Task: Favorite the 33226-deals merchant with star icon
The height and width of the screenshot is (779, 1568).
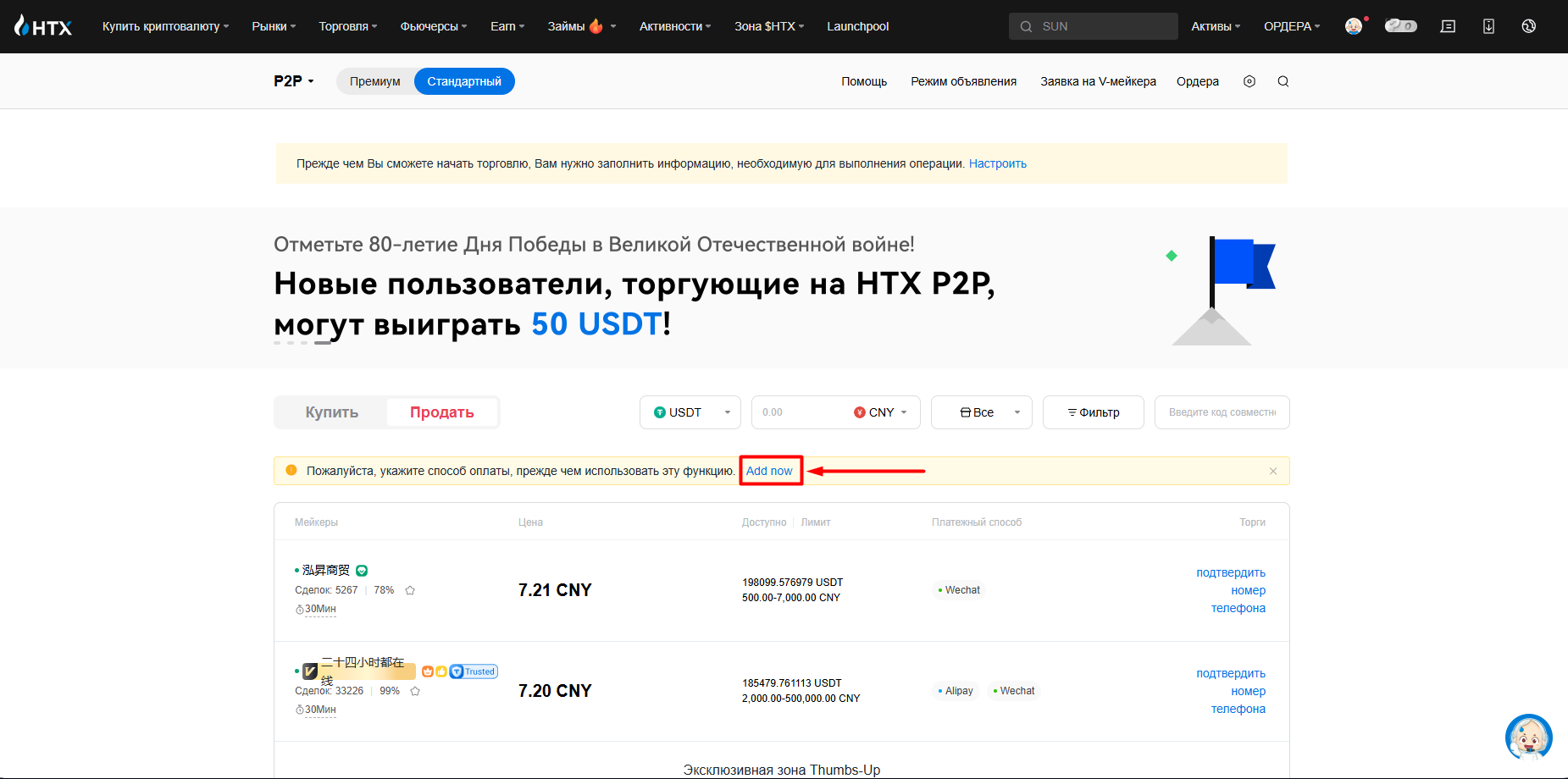Action: click(x=415, y=691)
